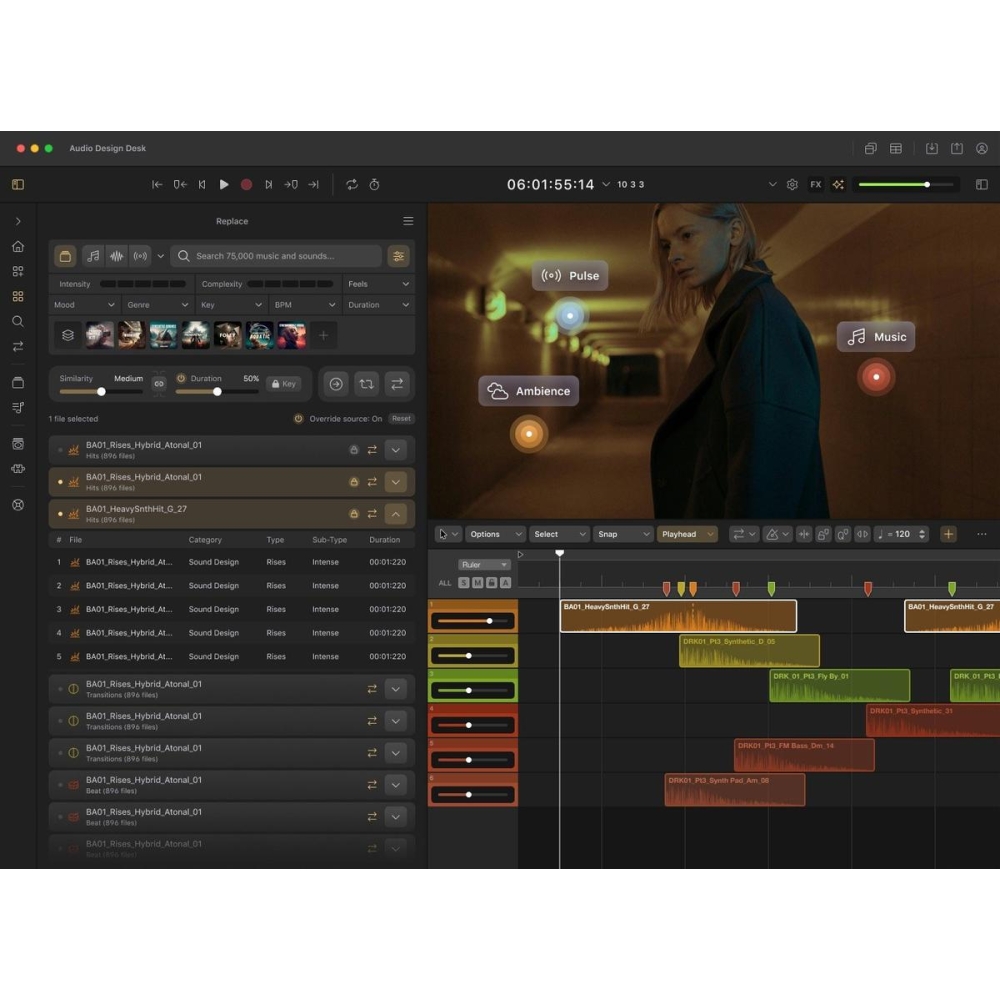
Task: Open the Select menu in the timeline toolbar
Action: coord(558,533)
